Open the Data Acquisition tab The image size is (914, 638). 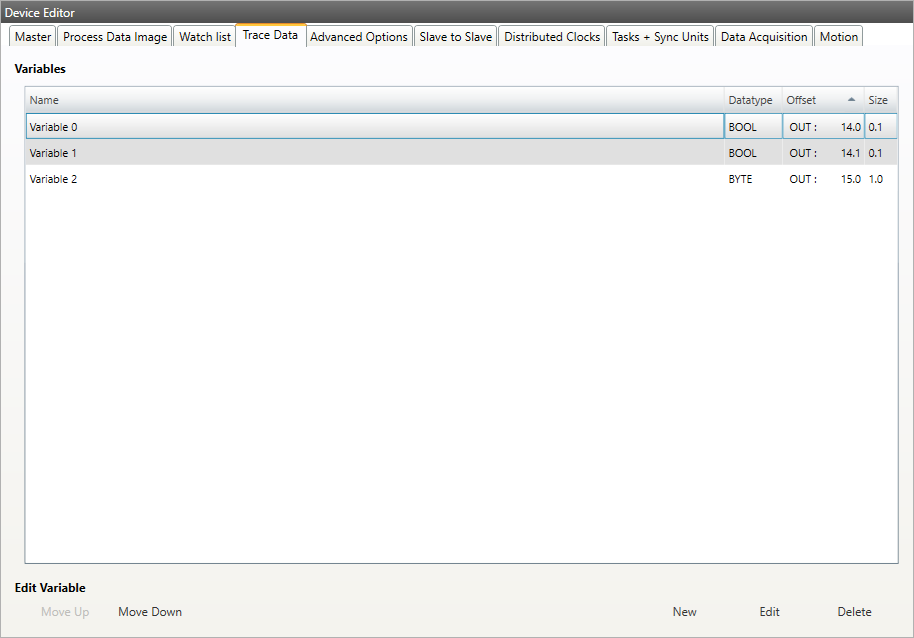pyautogui.click(x=764, y=37)
